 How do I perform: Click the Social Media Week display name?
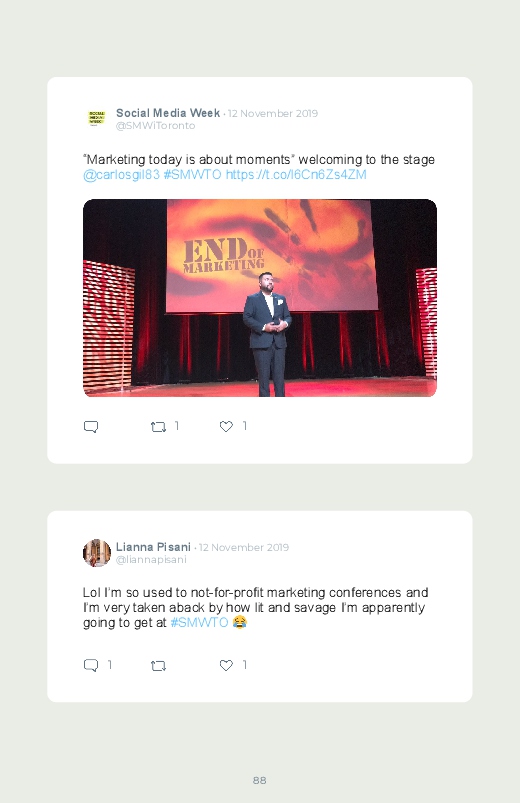point(168,113)
